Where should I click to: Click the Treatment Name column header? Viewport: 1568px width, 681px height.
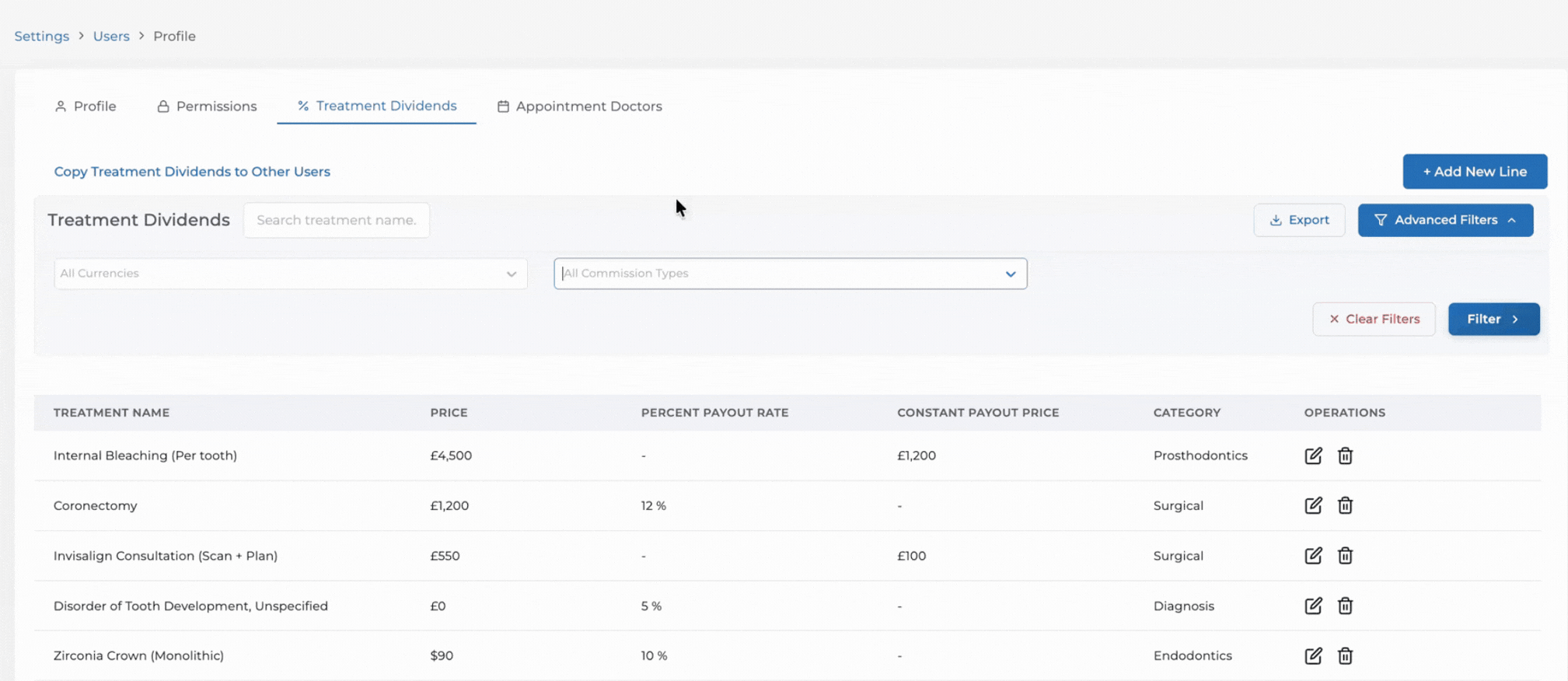click(111, 413)
